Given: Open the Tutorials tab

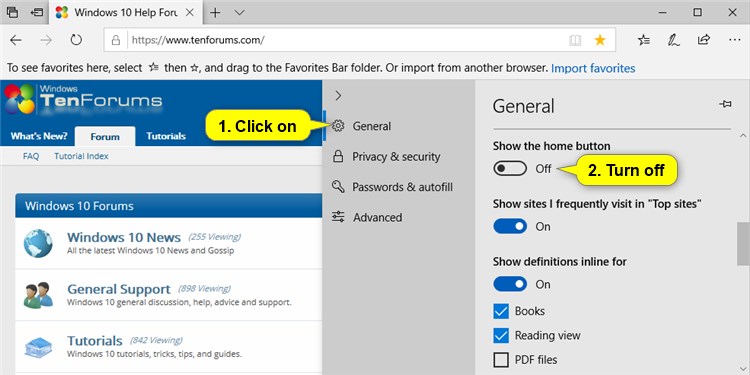Looking at the screenshot, I should (x=165, y=136).
